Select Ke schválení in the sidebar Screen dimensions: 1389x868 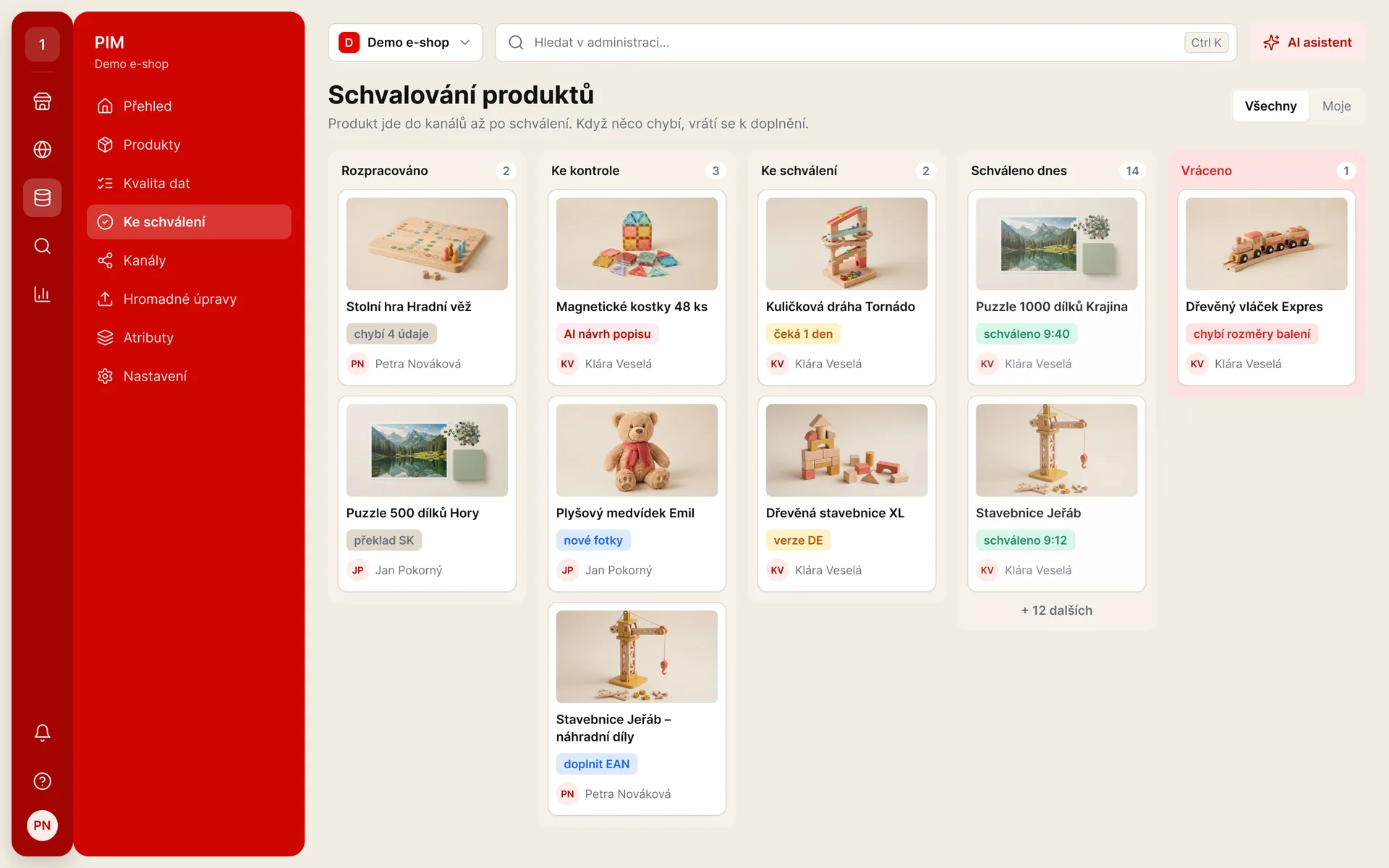189,222
